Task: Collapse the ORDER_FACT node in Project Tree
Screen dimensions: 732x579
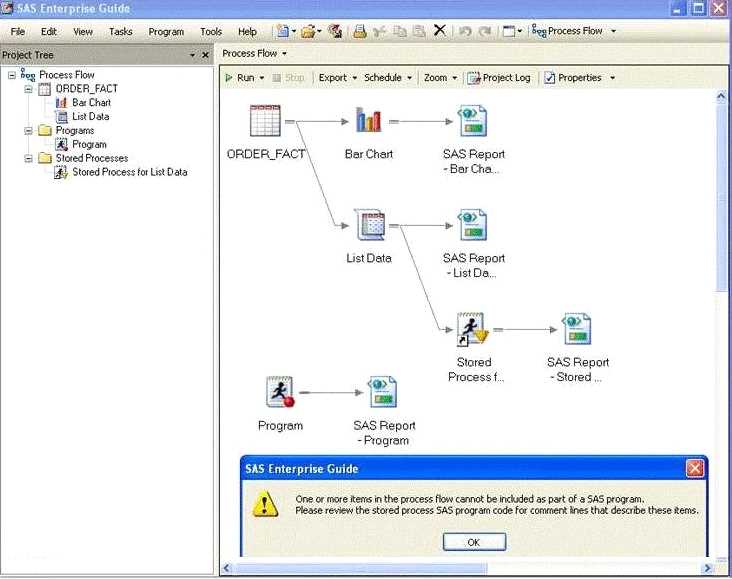Action: point(29,89)
